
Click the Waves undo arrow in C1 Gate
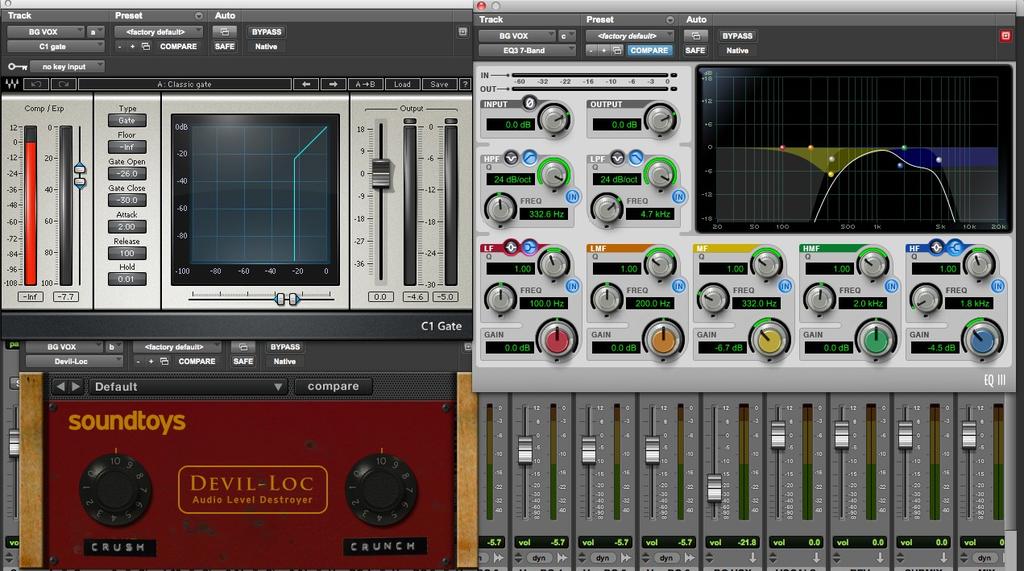(x=36, y=84)
